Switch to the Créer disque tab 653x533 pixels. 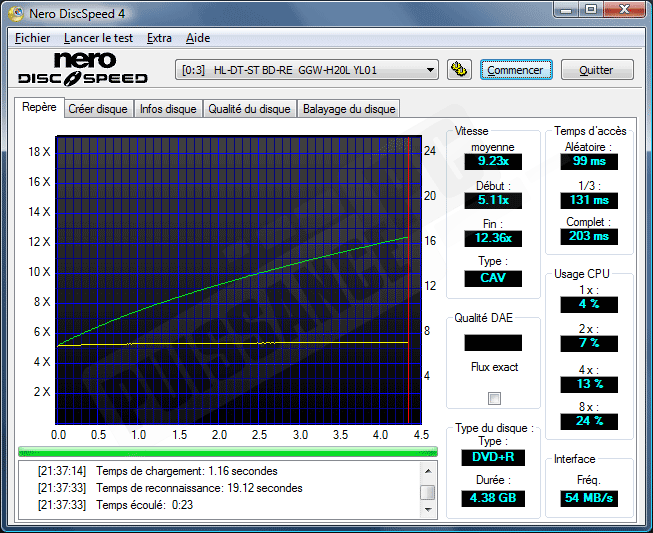[98, 109]
